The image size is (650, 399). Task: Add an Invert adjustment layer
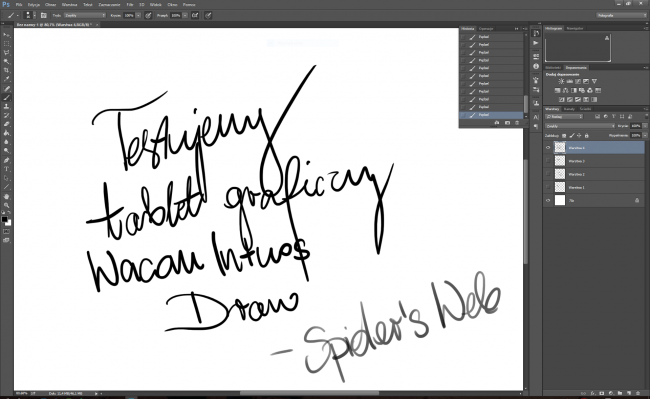(562, 99)
